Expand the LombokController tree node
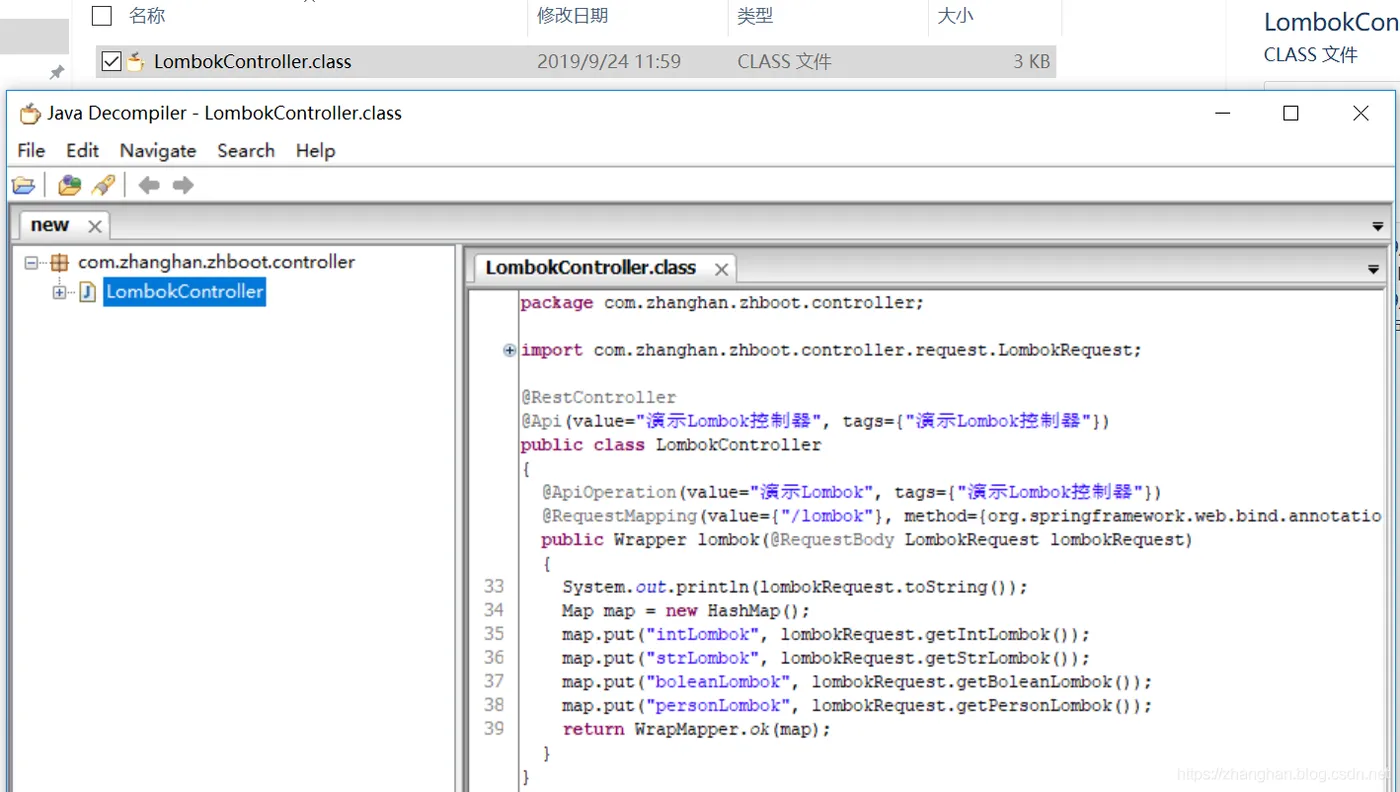The height and width of the screenshot is (792, 1400). 60,292
